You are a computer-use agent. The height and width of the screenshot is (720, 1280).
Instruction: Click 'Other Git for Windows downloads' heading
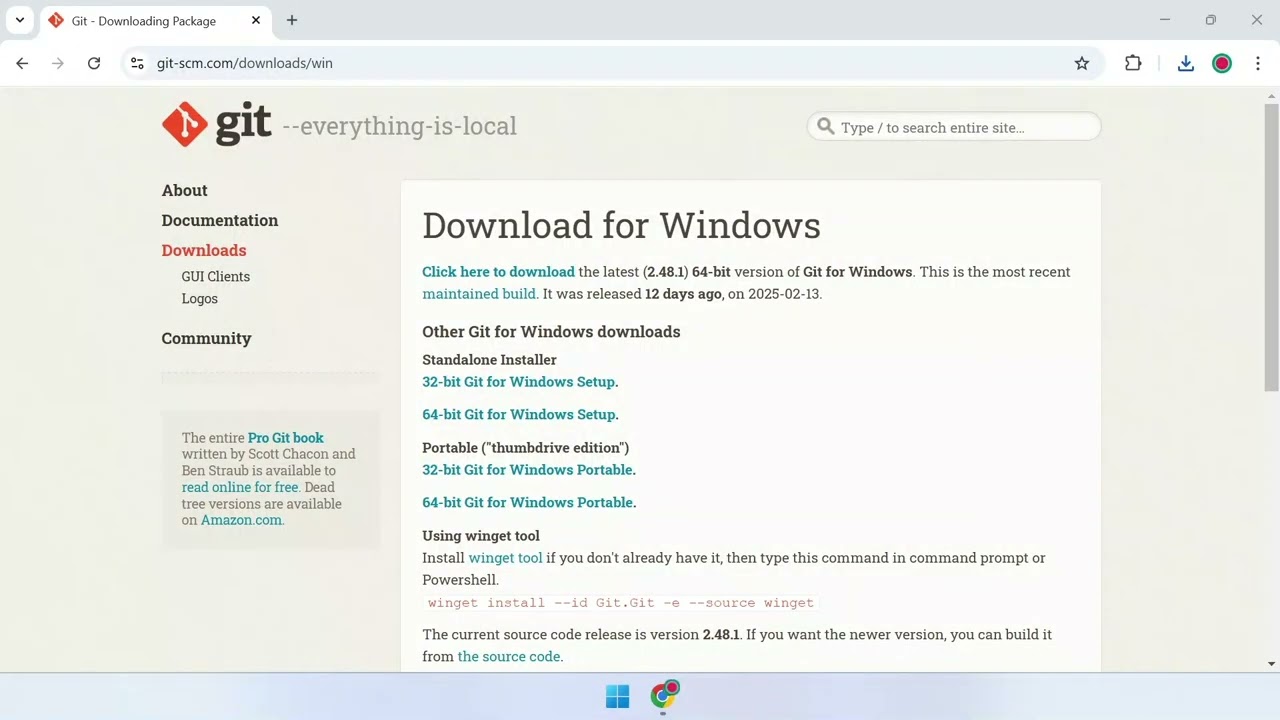(x=551, y=332)
